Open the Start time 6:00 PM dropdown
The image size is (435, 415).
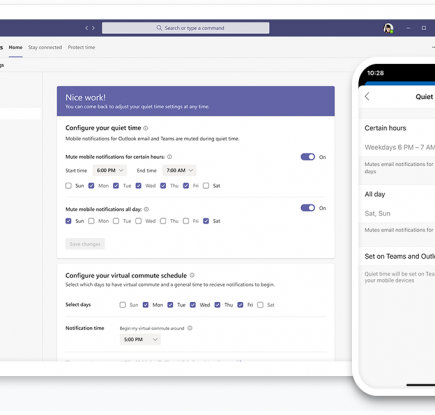[x=110, y=170]
